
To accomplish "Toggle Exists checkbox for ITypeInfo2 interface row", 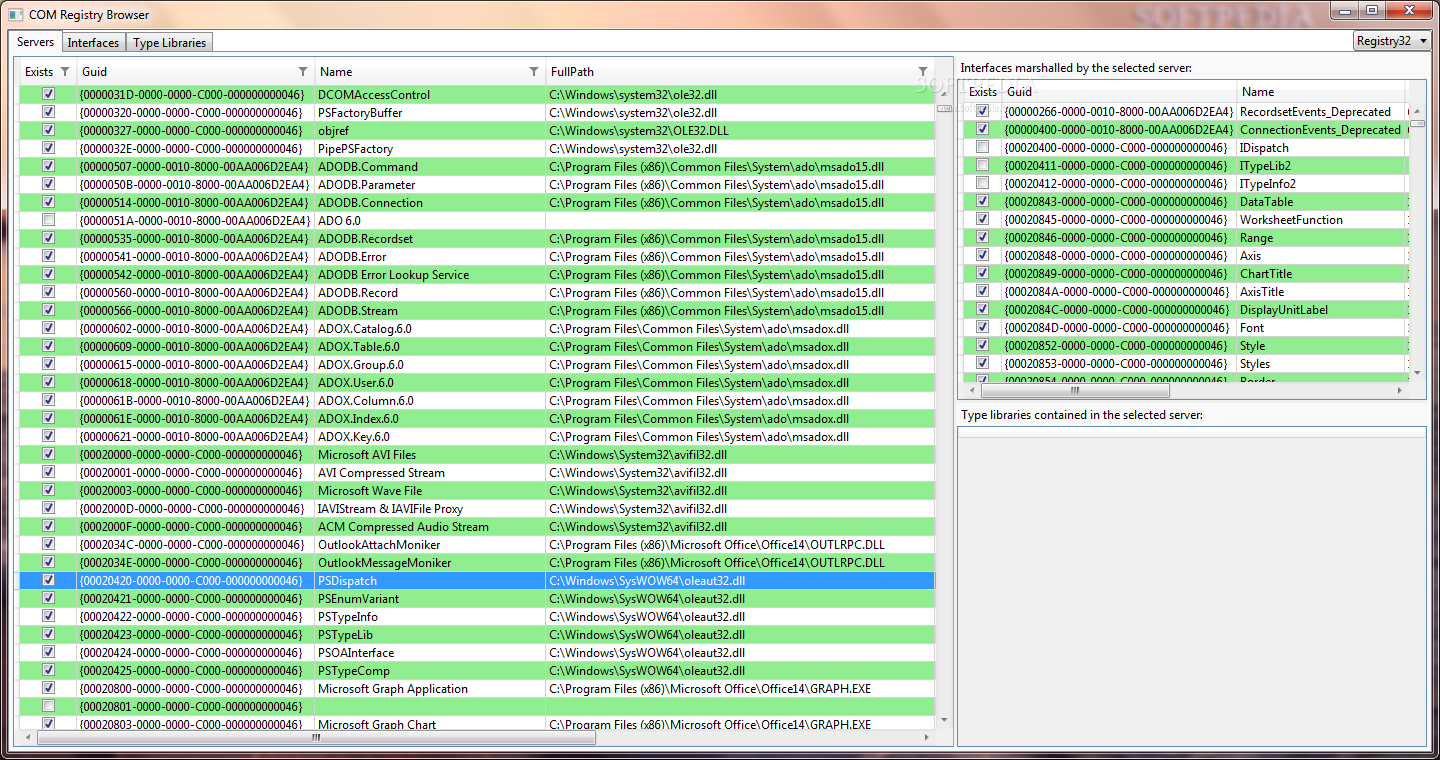I will tap(983, 183).
